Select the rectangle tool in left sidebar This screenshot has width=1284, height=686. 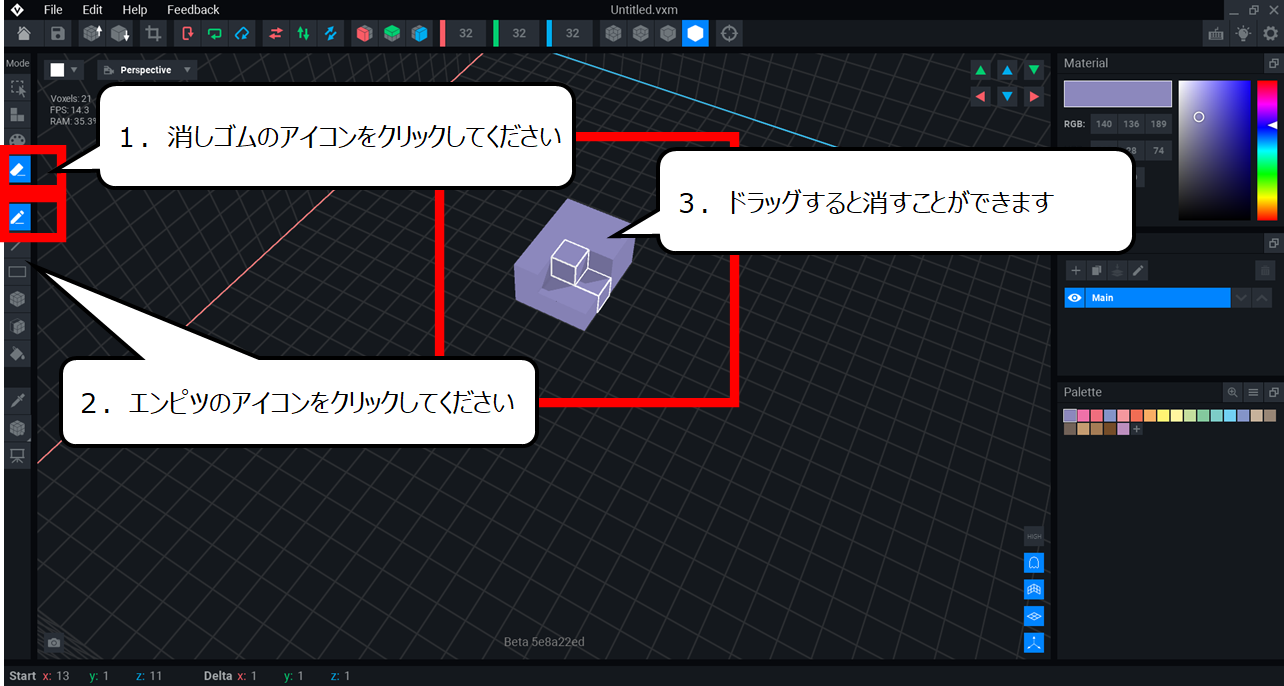[18, 271]
